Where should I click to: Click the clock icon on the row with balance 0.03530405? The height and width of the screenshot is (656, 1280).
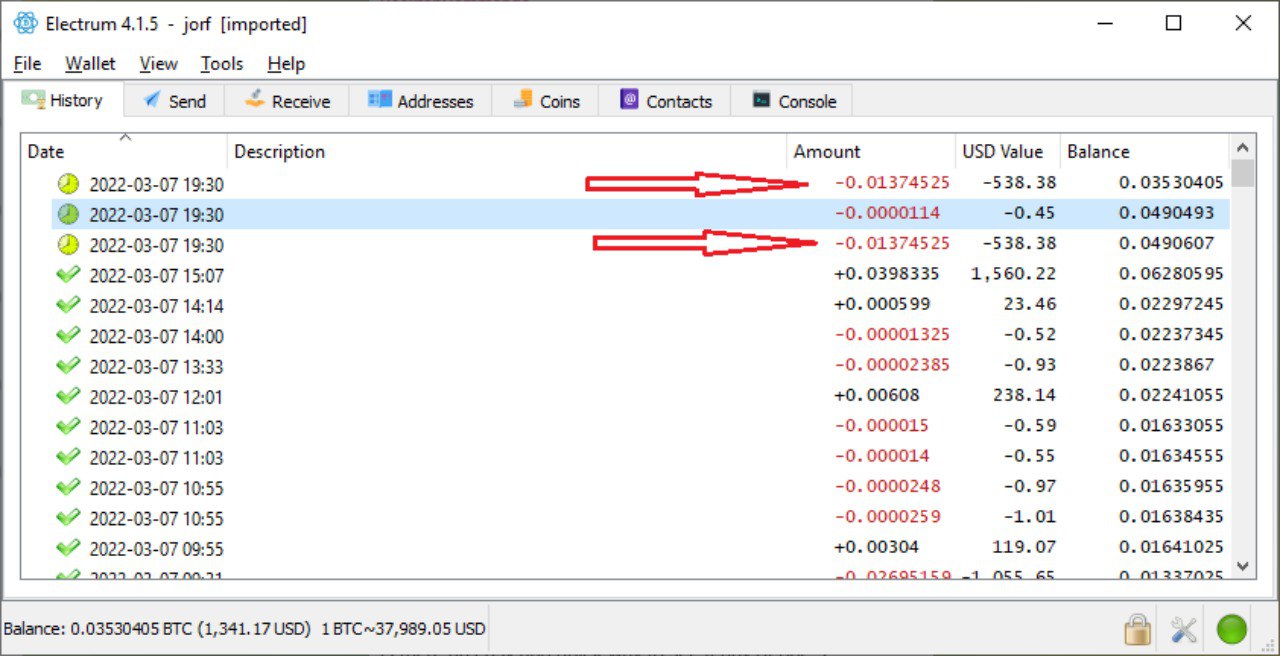click(x=68, y=184)
